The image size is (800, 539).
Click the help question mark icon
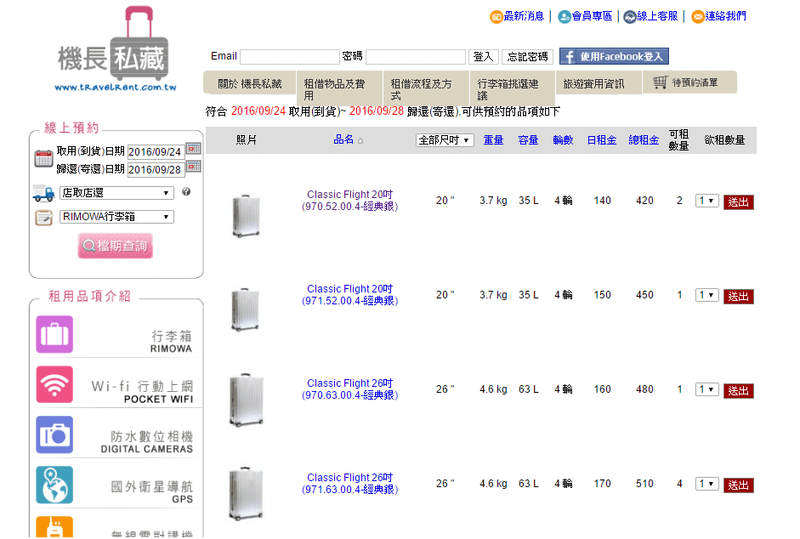(186, 192)
